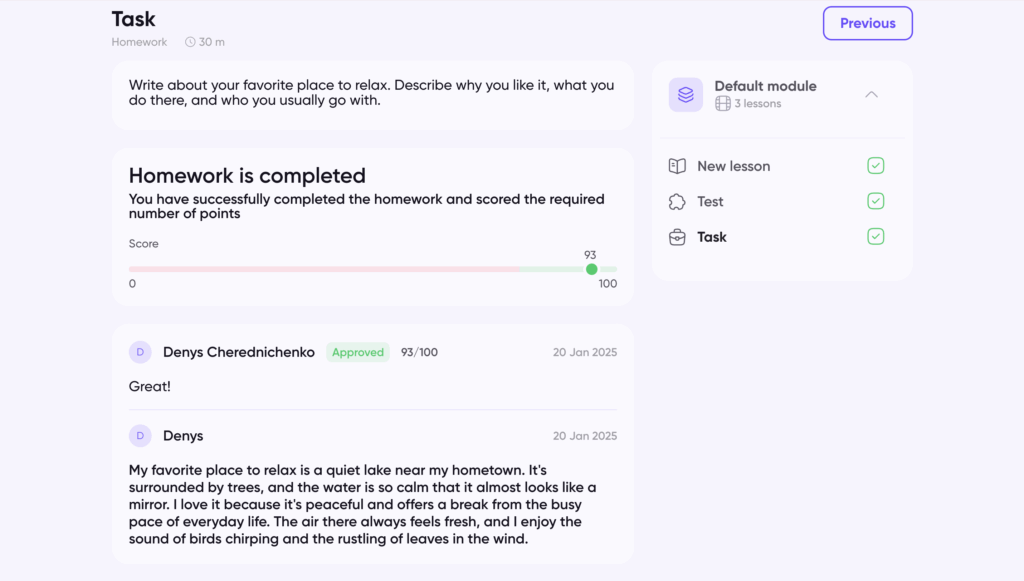Click the briefcase icon beside Task
Viewport: 1024px width, 581px height.
pyautogui.click(x=677, y=237)
